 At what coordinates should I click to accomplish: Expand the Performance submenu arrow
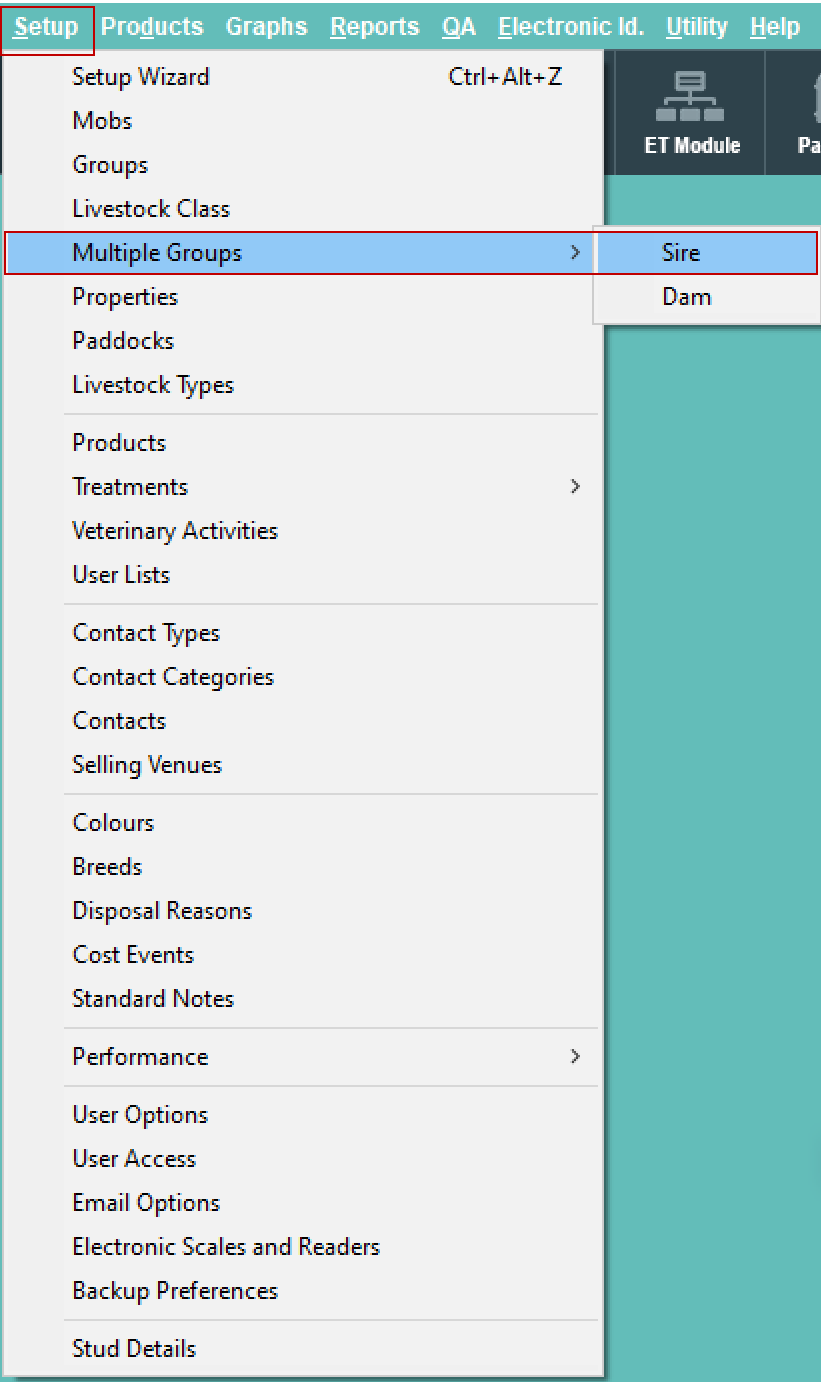[575, 1057]
